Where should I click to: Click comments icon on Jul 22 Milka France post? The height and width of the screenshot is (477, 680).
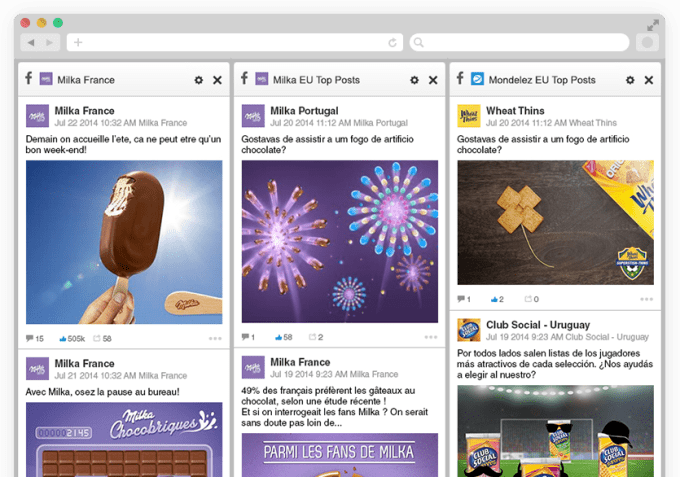pos(29,338)
